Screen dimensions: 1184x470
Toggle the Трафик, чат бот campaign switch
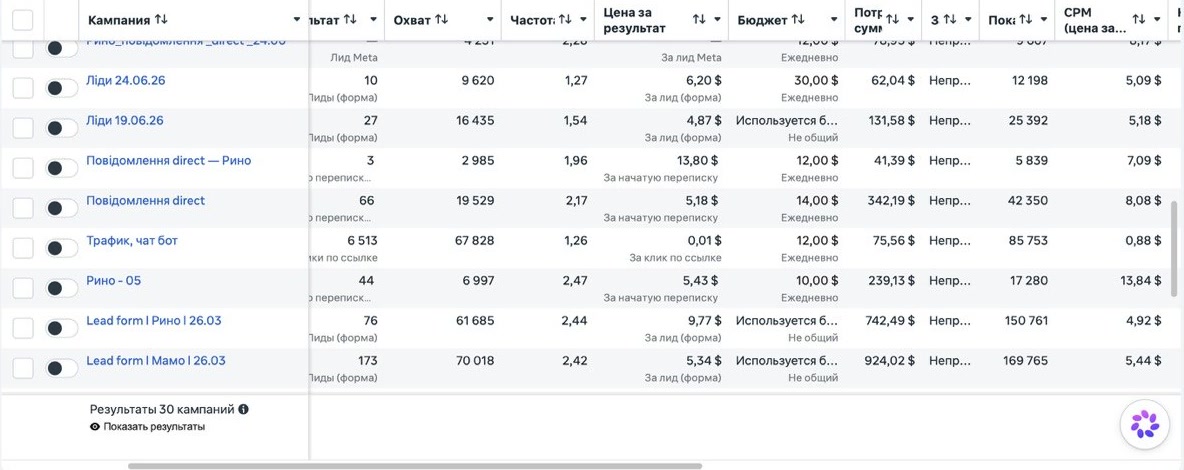[61, 248]
